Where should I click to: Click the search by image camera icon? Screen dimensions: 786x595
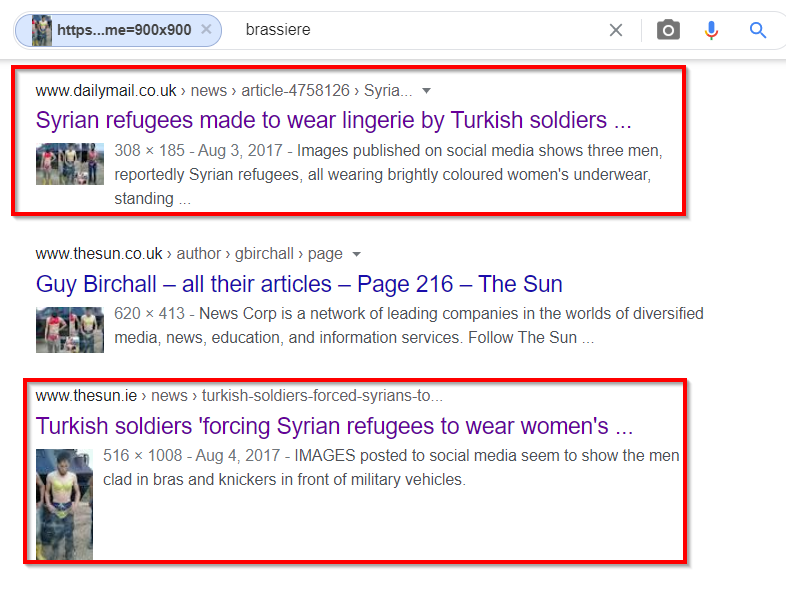point(668,30)
